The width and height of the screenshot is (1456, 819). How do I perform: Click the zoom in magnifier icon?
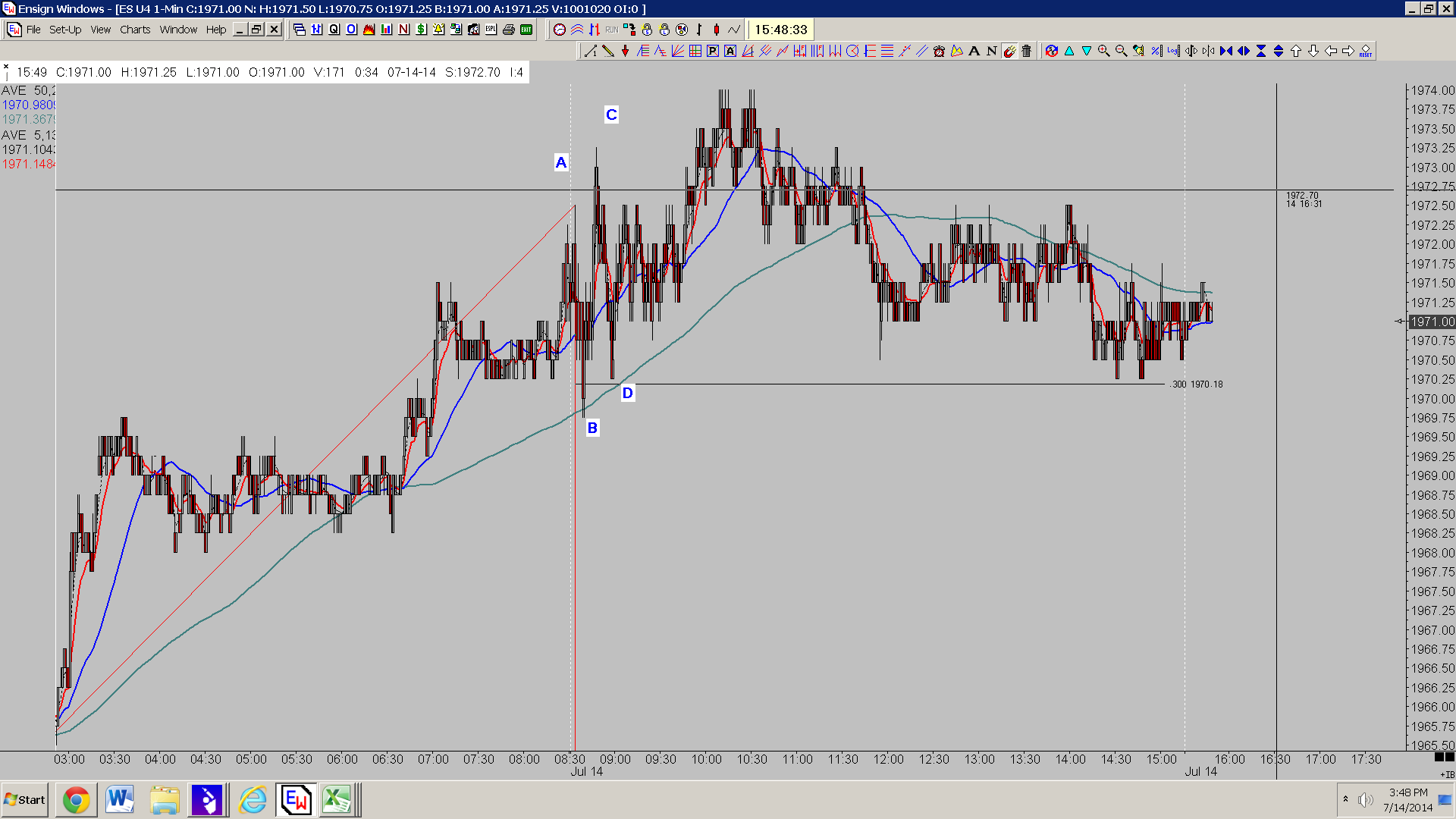(x=1103, y=51)
